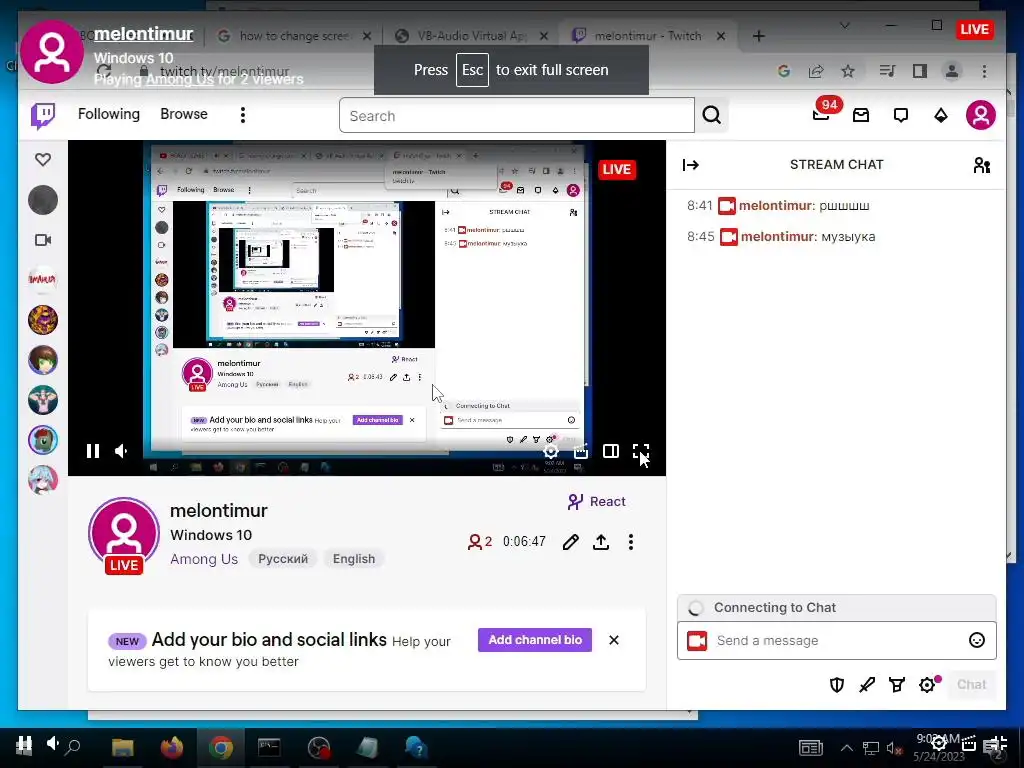The width and height of the screenshot is (1024, 768).
Task: Collapse the stream chat panel
Action: point(690,165)
